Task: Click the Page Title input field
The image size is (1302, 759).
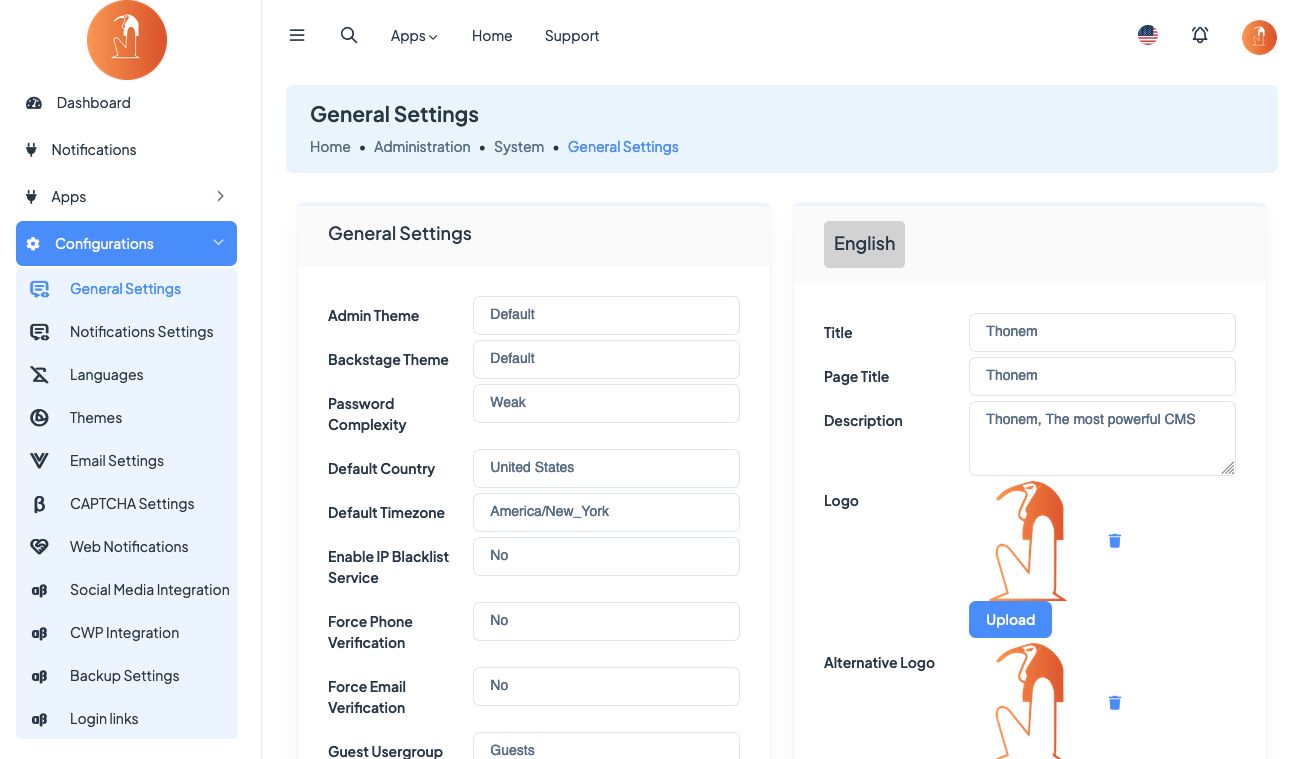Action: tap(1101, 376)
